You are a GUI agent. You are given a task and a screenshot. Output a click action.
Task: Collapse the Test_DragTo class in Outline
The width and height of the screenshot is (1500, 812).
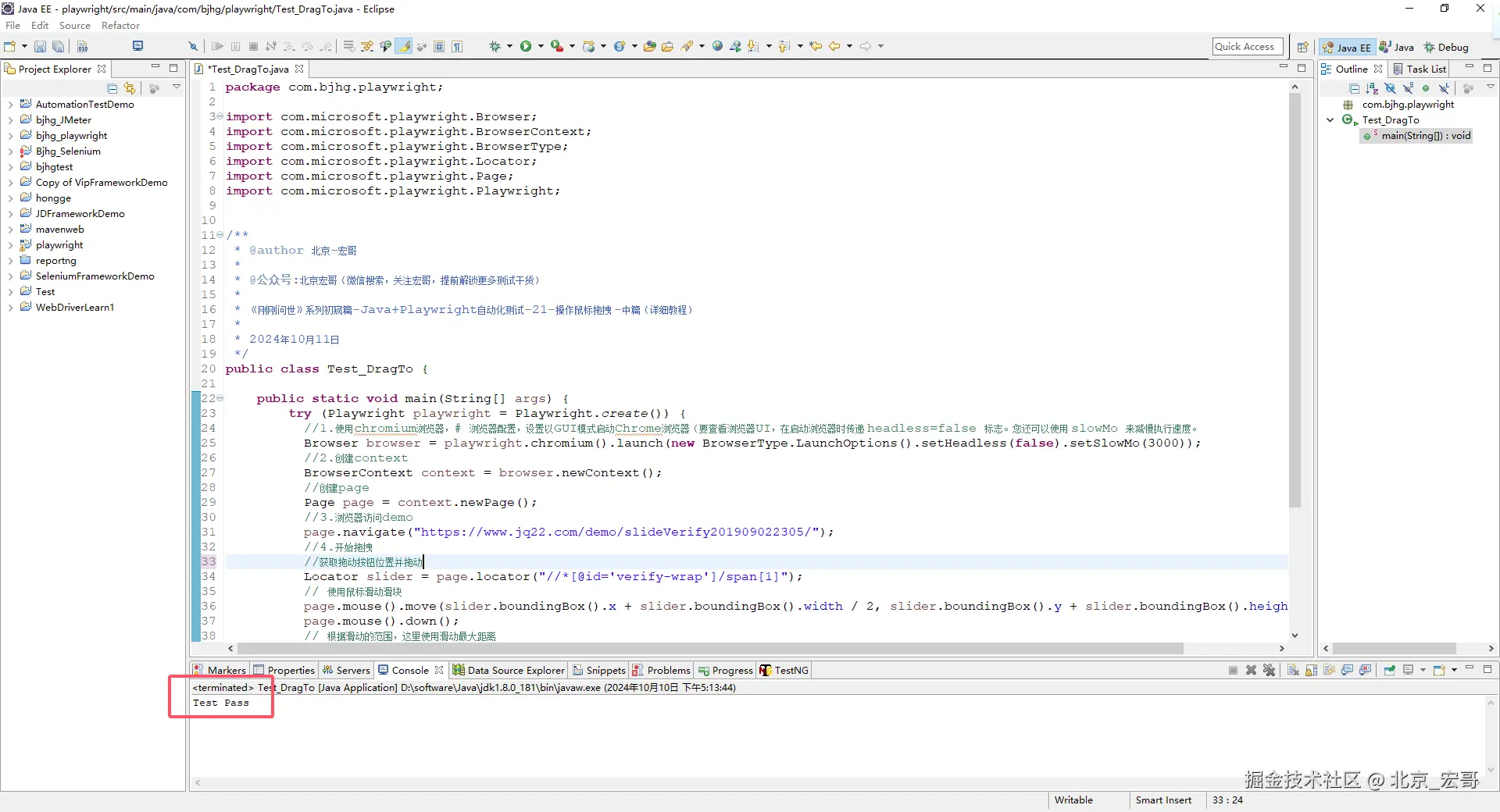point(1330,120)
